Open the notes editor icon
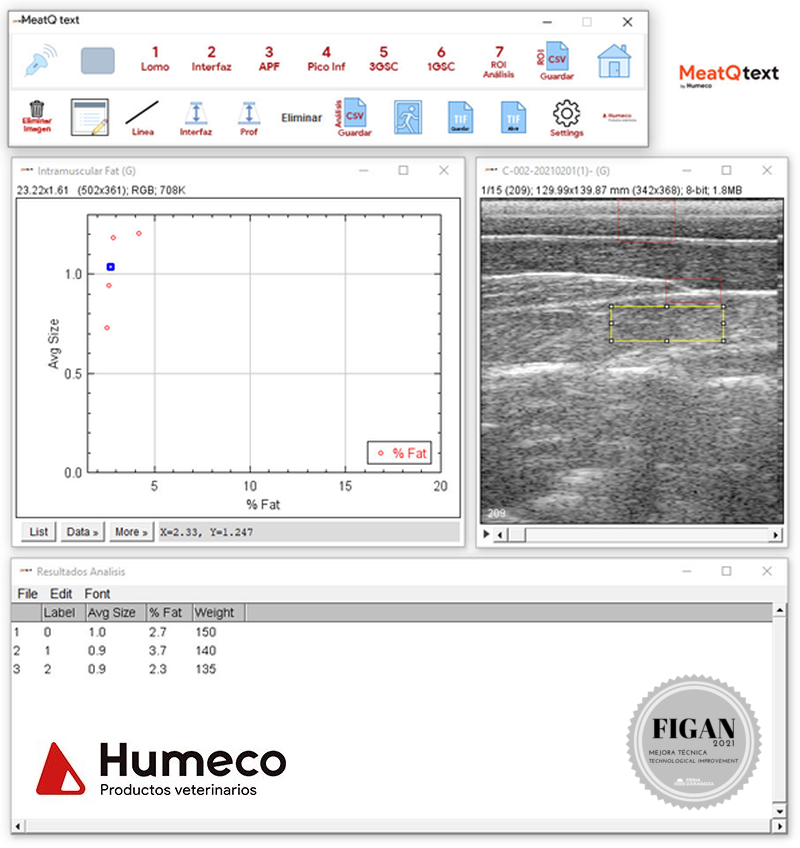800x848 pixels. click(x=89, y=117)
